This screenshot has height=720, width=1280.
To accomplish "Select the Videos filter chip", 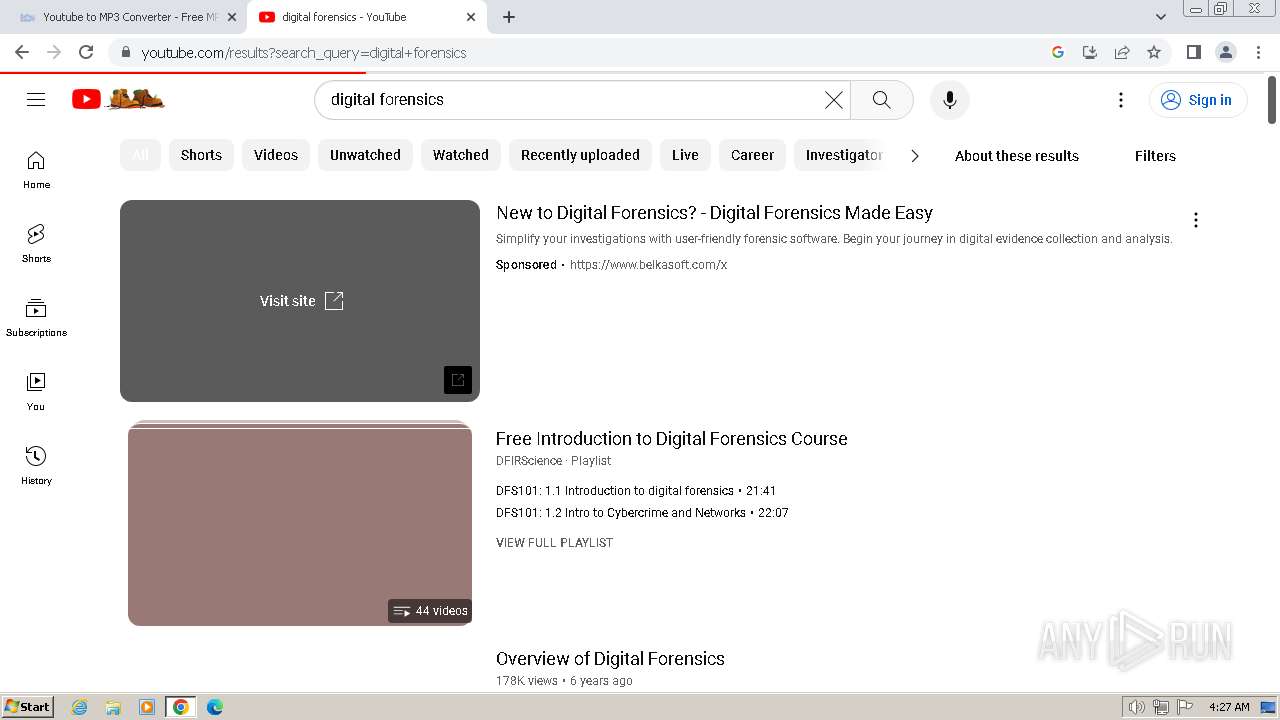I will [x=276, y=155].
